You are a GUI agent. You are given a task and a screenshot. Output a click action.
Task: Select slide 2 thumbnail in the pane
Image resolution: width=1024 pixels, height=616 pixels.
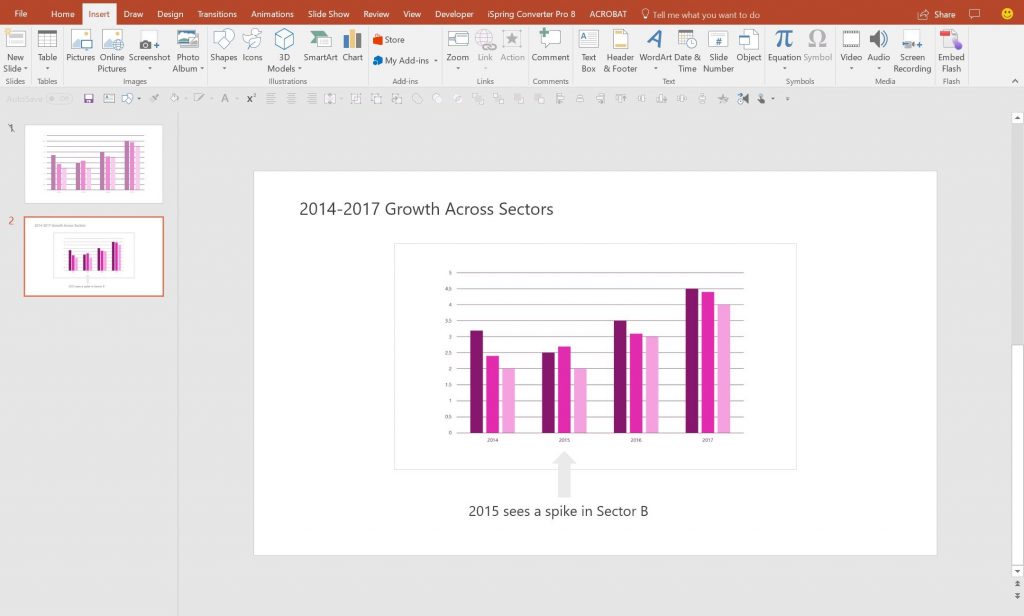click(x=93, y=256)
